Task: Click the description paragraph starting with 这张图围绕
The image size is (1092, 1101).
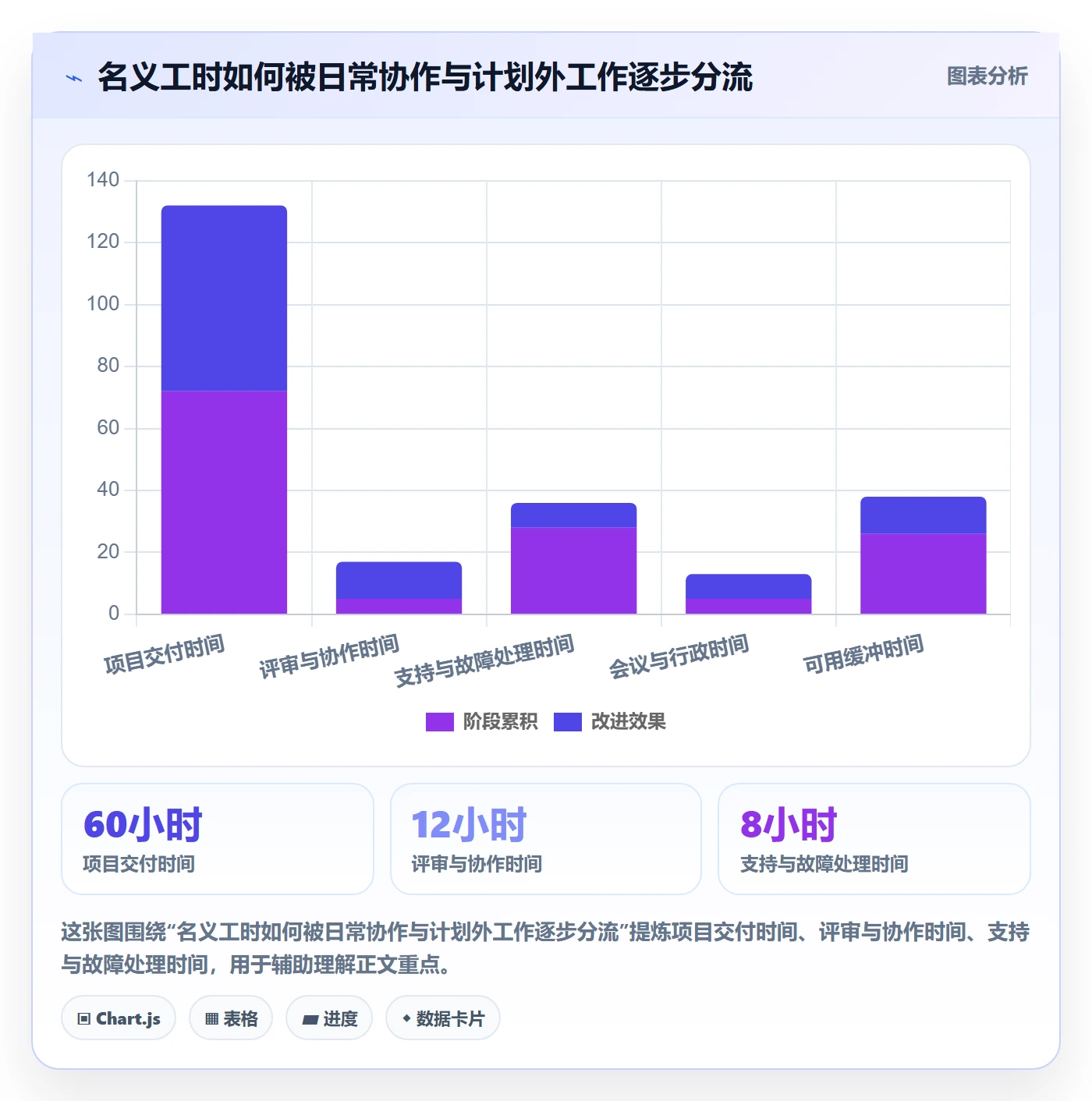Action: coord(545,948)
